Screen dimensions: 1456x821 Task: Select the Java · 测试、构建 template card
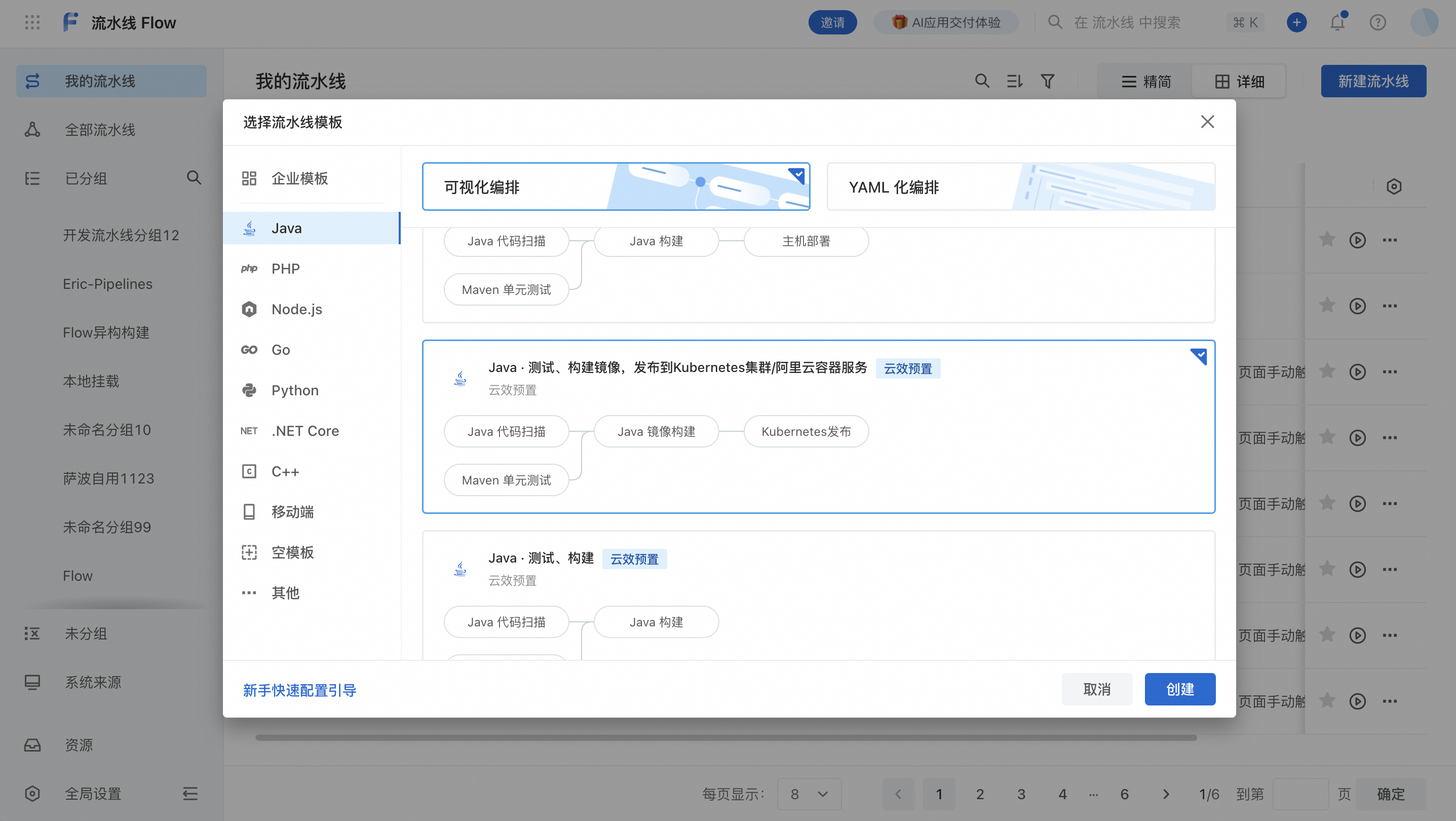point(819,596)
